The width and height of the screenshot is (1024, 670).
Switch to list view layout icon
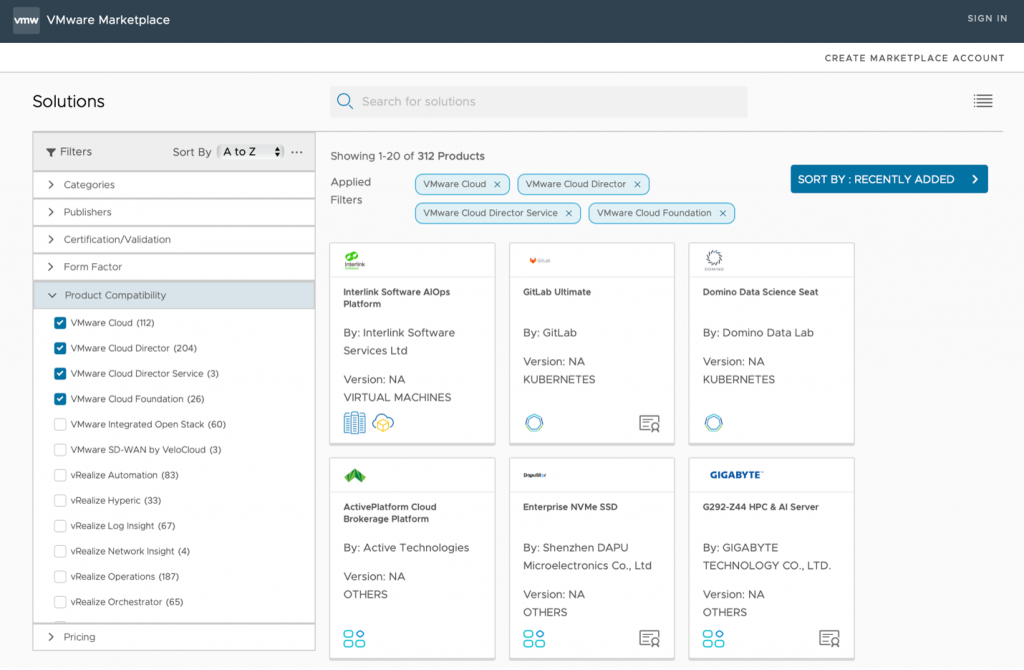click(982, 101)
